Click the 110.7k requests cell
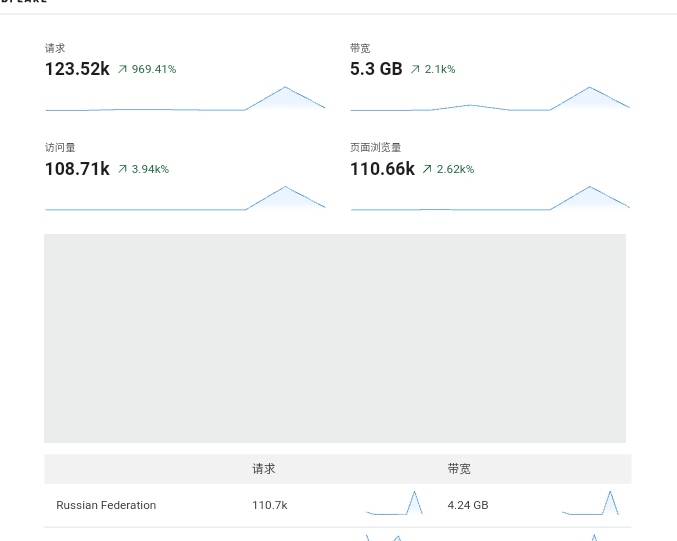Viewport: 677px width, 541px height. [270, 505]
